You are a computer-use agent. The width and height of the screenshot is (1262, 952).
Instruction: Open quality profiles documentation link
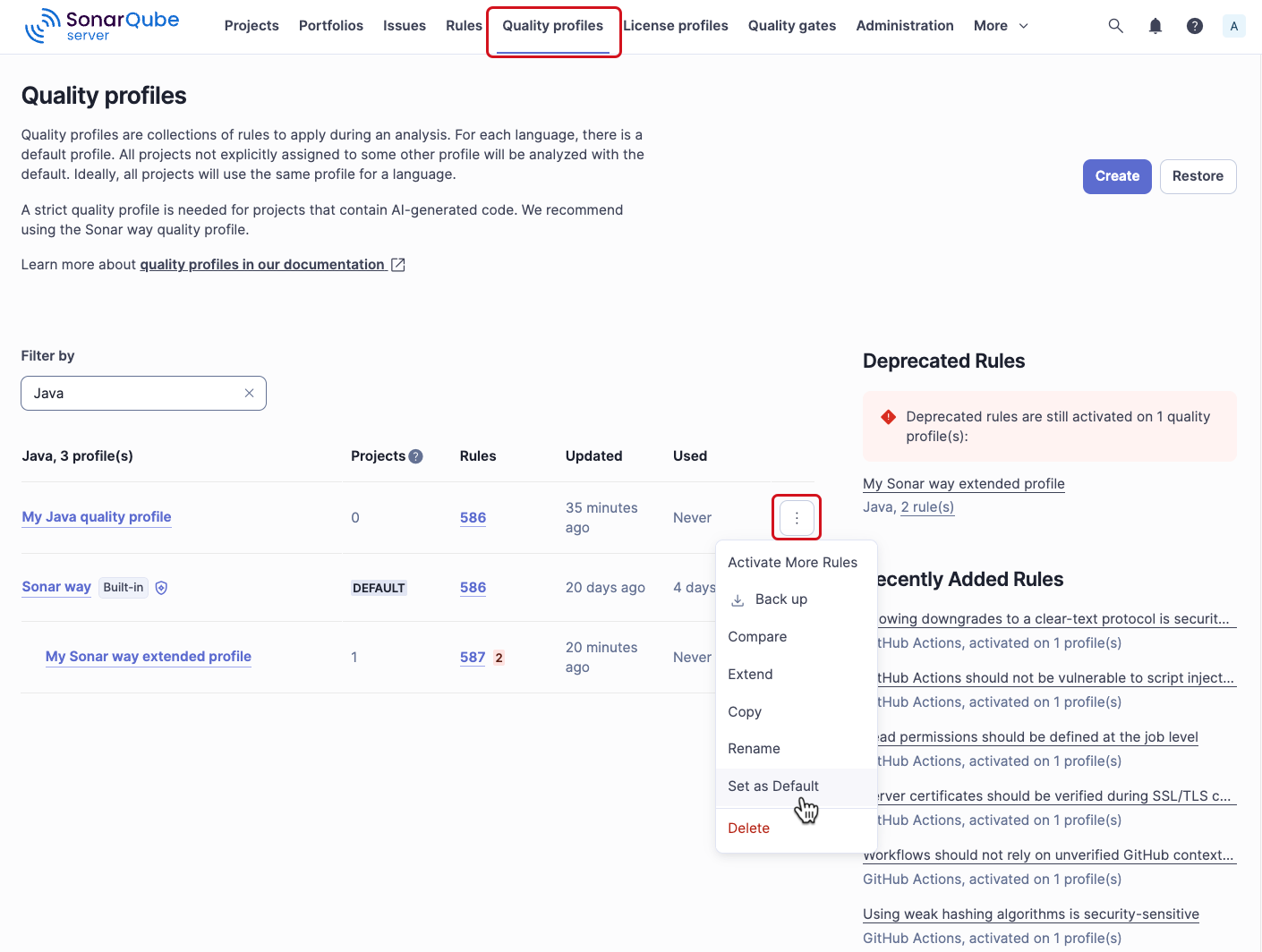(262, 265)
